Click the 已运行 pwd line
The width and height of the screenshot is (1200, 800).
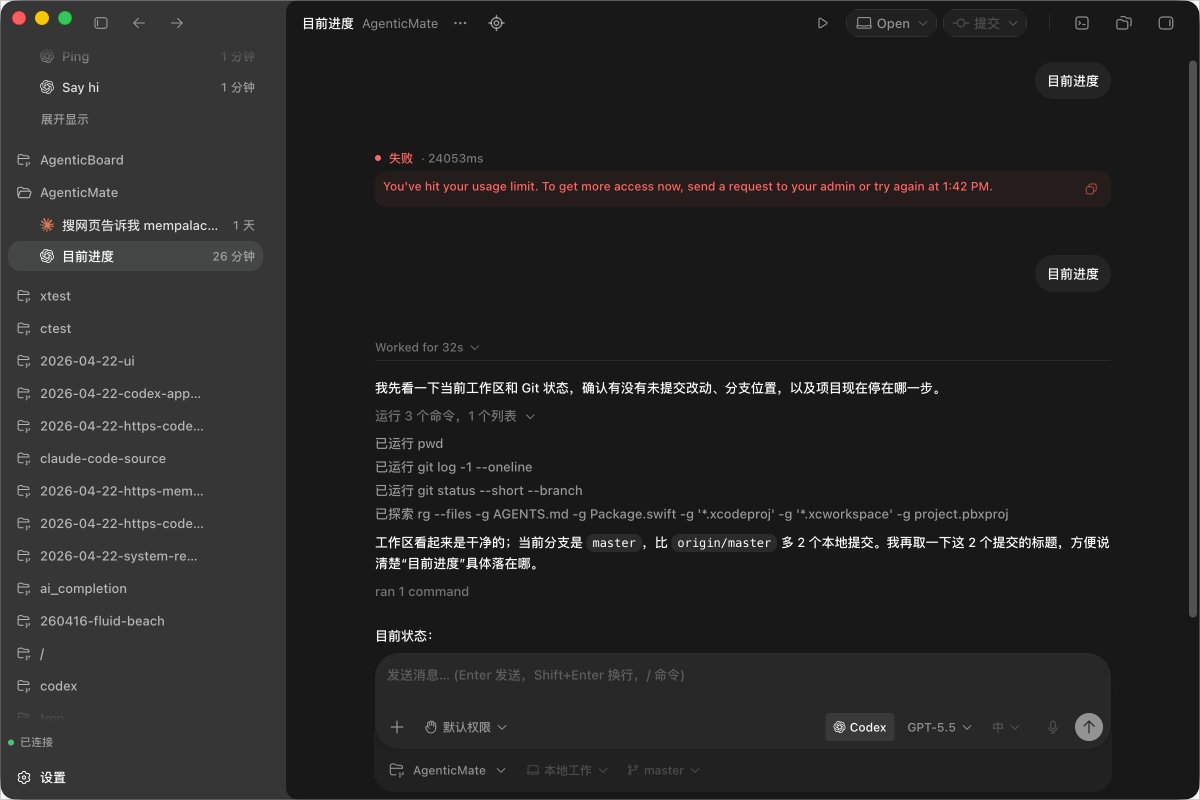tap(409, 443)
